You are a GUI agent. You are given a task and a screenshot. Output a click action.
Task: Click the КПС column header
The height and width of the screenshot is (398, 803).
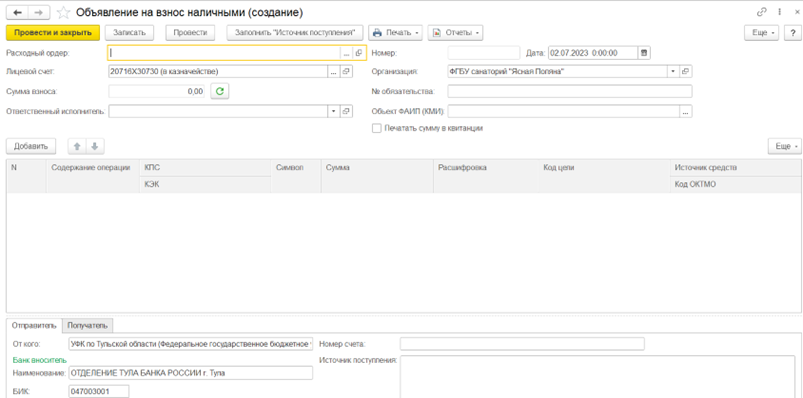[205, 167]
